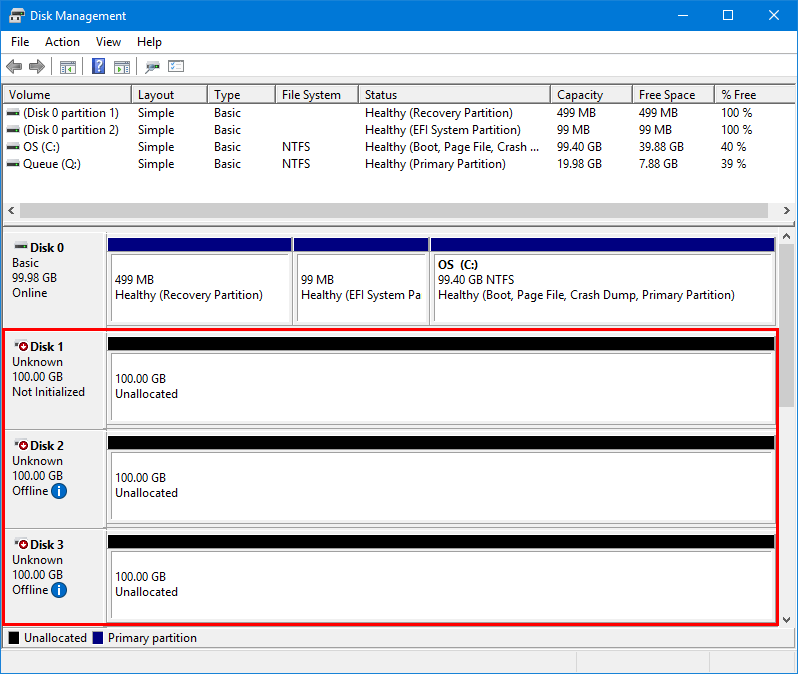Click the blue Help question mark icon
This screenshot has height=674, width=798.
[x=99, y=67]
